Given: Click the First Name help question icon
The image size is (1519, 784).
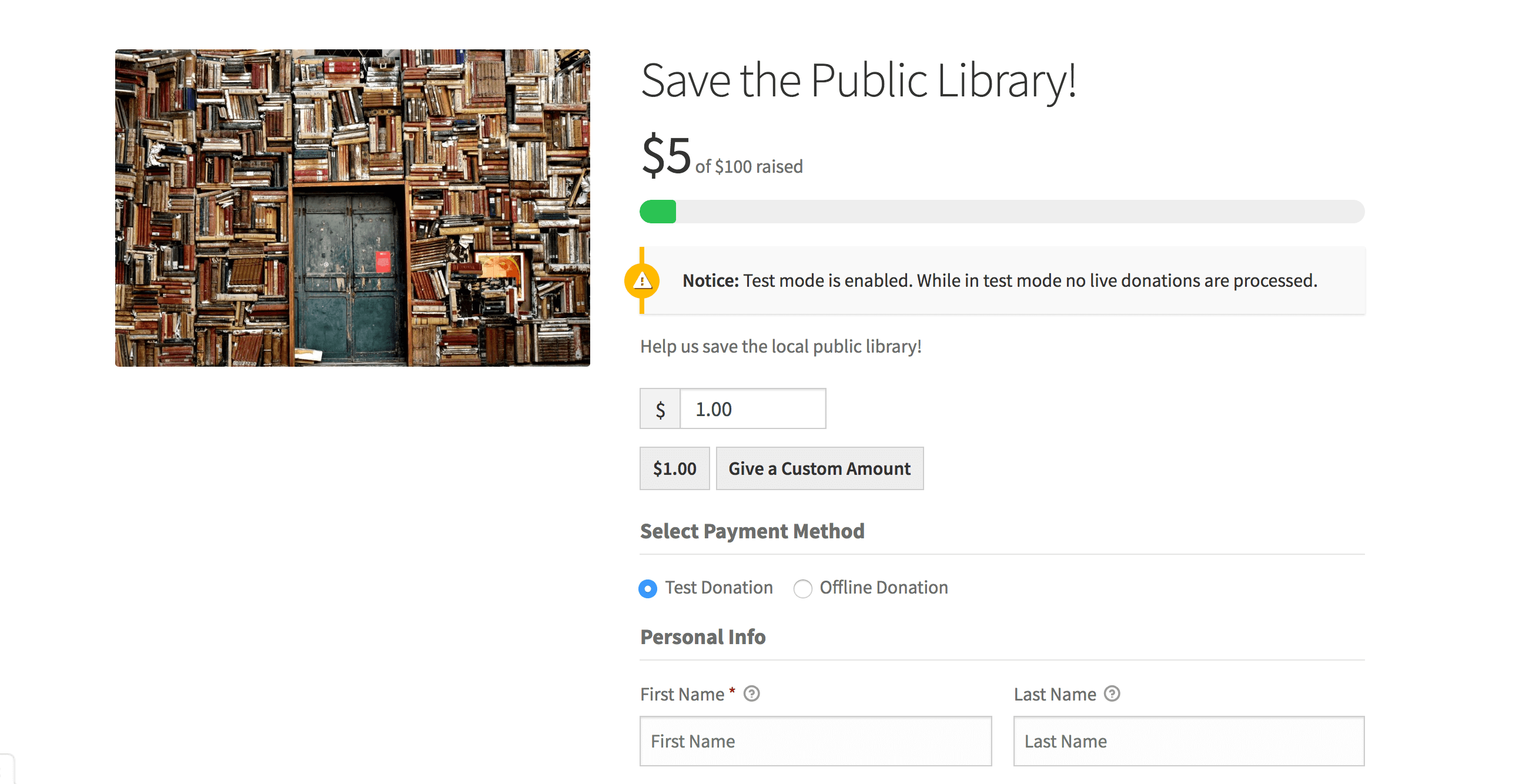Looking at the screenshot, I should (x=751, y=694).
